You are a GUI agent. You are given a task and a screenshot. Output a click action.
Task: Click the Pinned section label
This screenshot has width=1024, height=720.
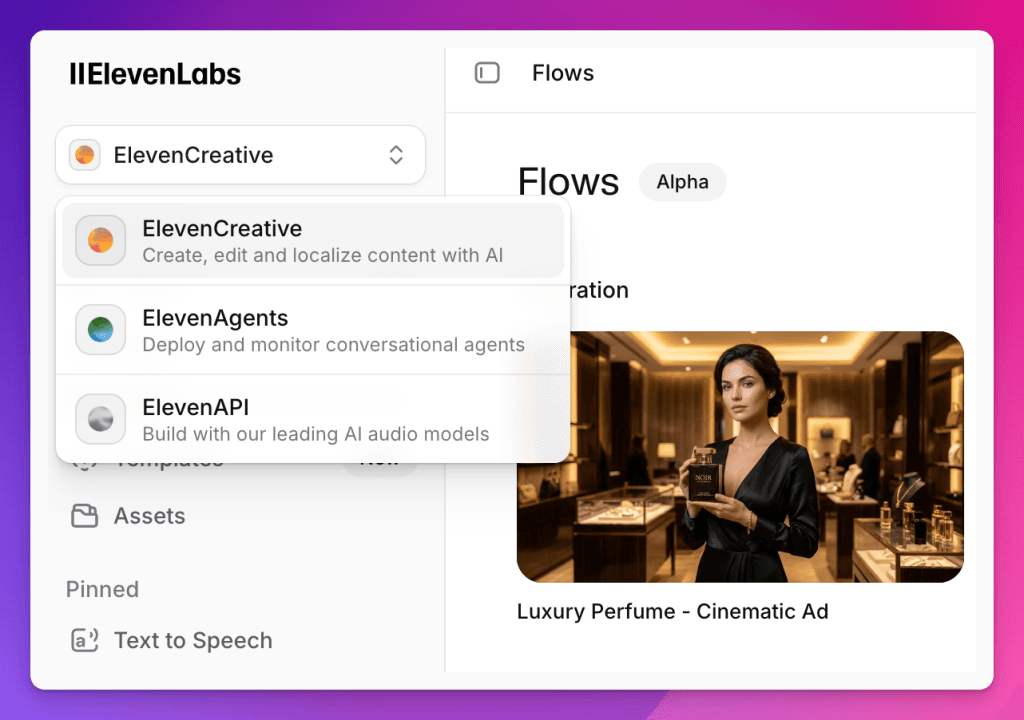point(103,589)
